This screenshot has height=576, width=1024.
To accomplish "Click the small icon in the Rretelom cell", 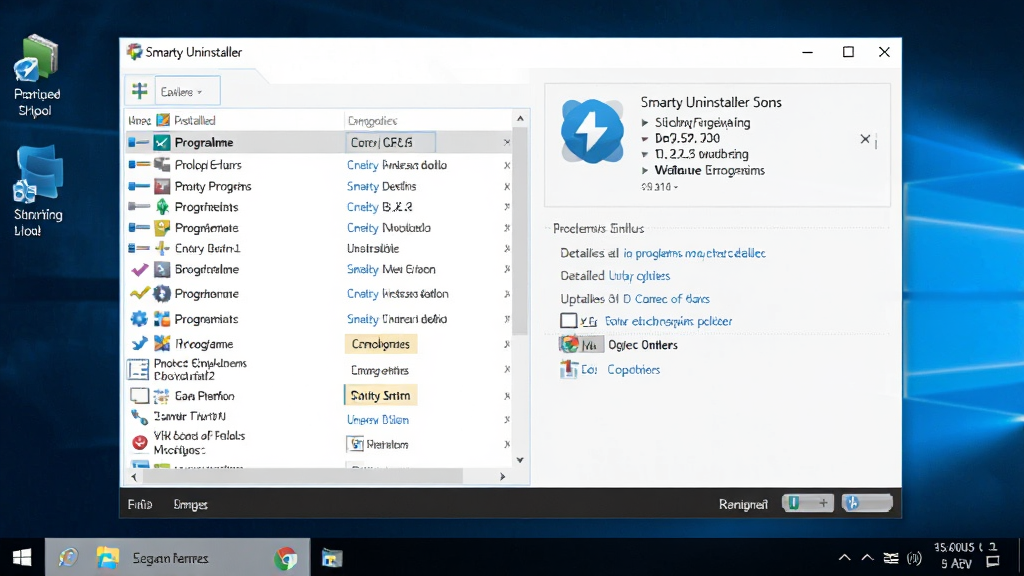I will 357,444.
